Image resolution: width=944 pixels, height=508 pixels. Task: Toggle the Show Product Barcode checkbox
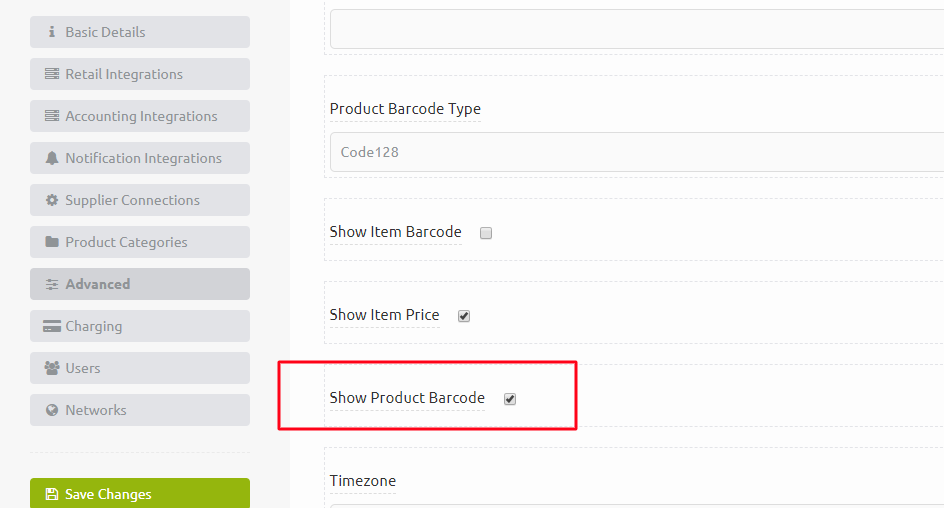click(510, 399)
